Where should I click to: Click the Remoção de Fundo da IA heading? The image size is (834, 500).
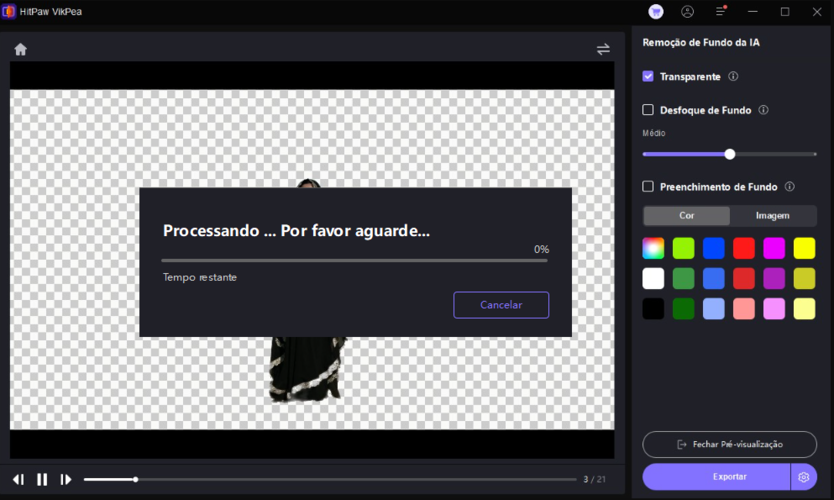tap(701, 43)
